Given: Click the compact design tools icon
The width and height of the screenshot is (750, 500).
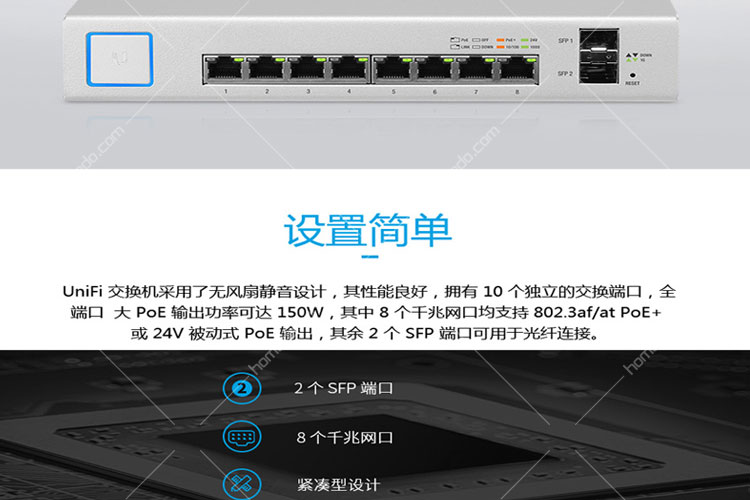Looking at the screenshot, I should (x=242, y=484).
